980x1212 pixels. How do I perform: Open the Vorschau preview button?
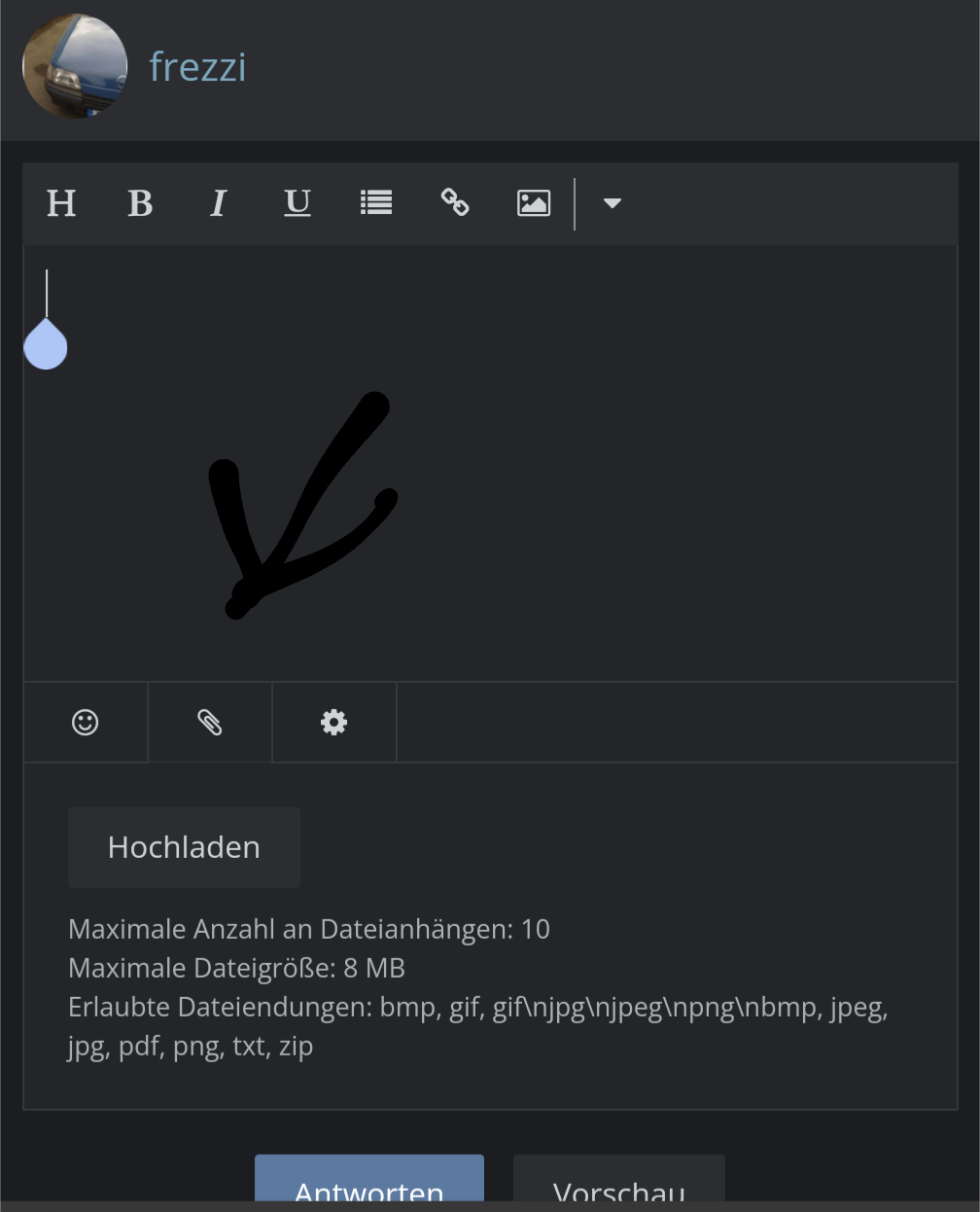(x=618, y=1181)
